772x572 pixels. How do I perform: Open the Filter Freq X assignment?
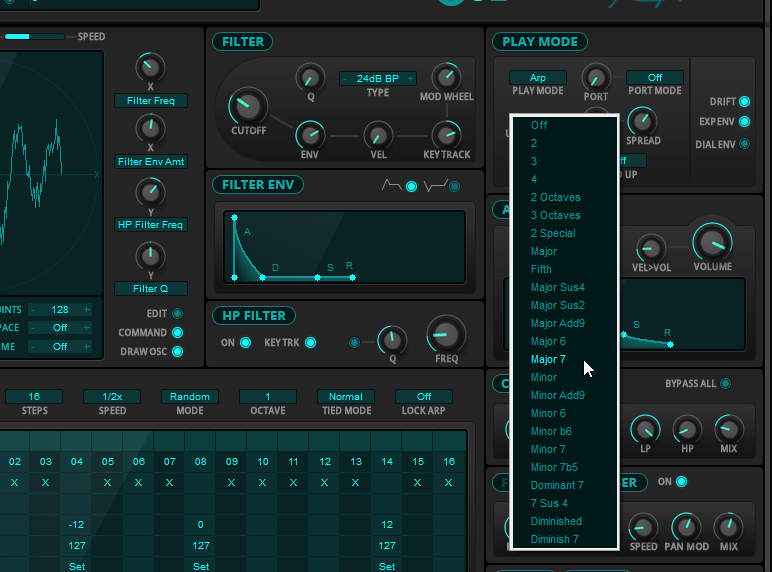151,100
